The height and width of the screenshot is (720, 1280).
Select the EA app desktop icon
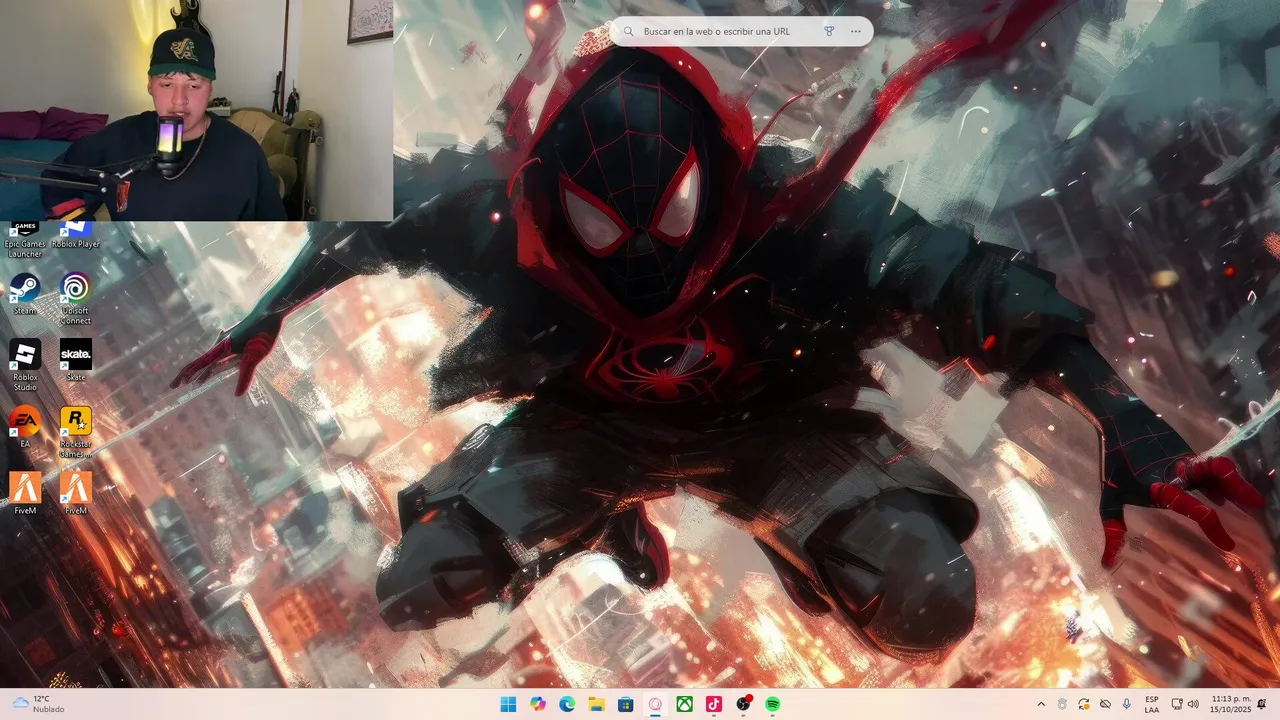click(25, 427)
